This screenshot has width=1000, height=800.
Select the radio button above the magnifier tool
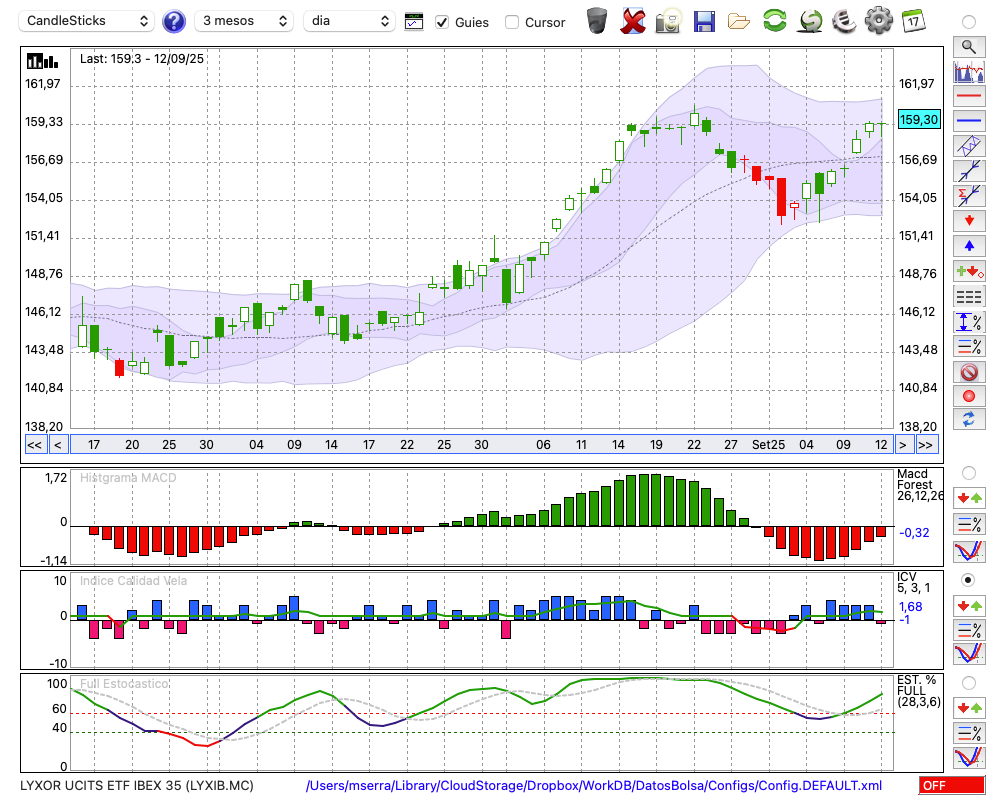[968, 22]
